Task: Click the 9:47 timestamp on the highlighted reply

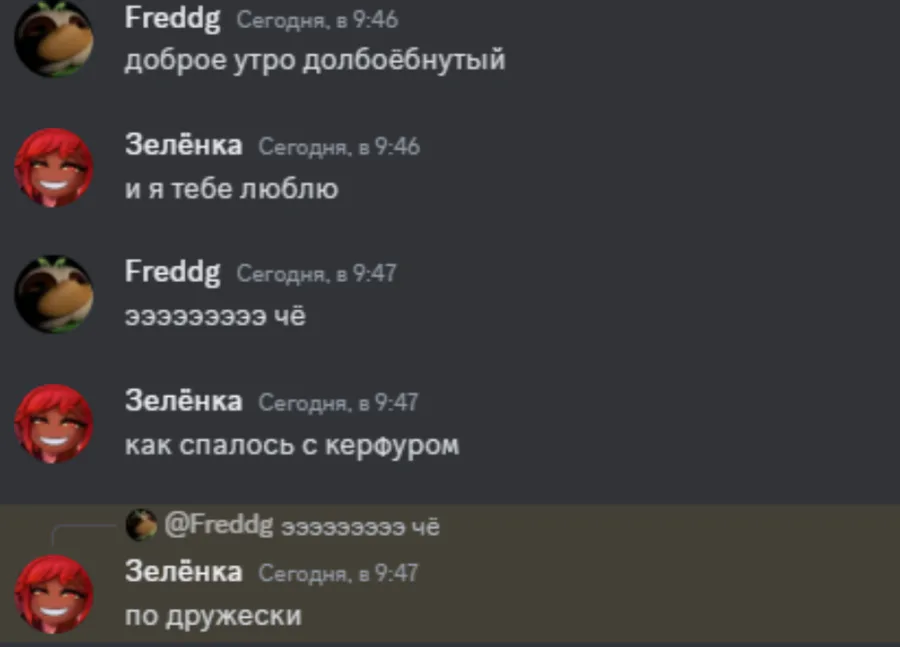Action: coord(339,573)
